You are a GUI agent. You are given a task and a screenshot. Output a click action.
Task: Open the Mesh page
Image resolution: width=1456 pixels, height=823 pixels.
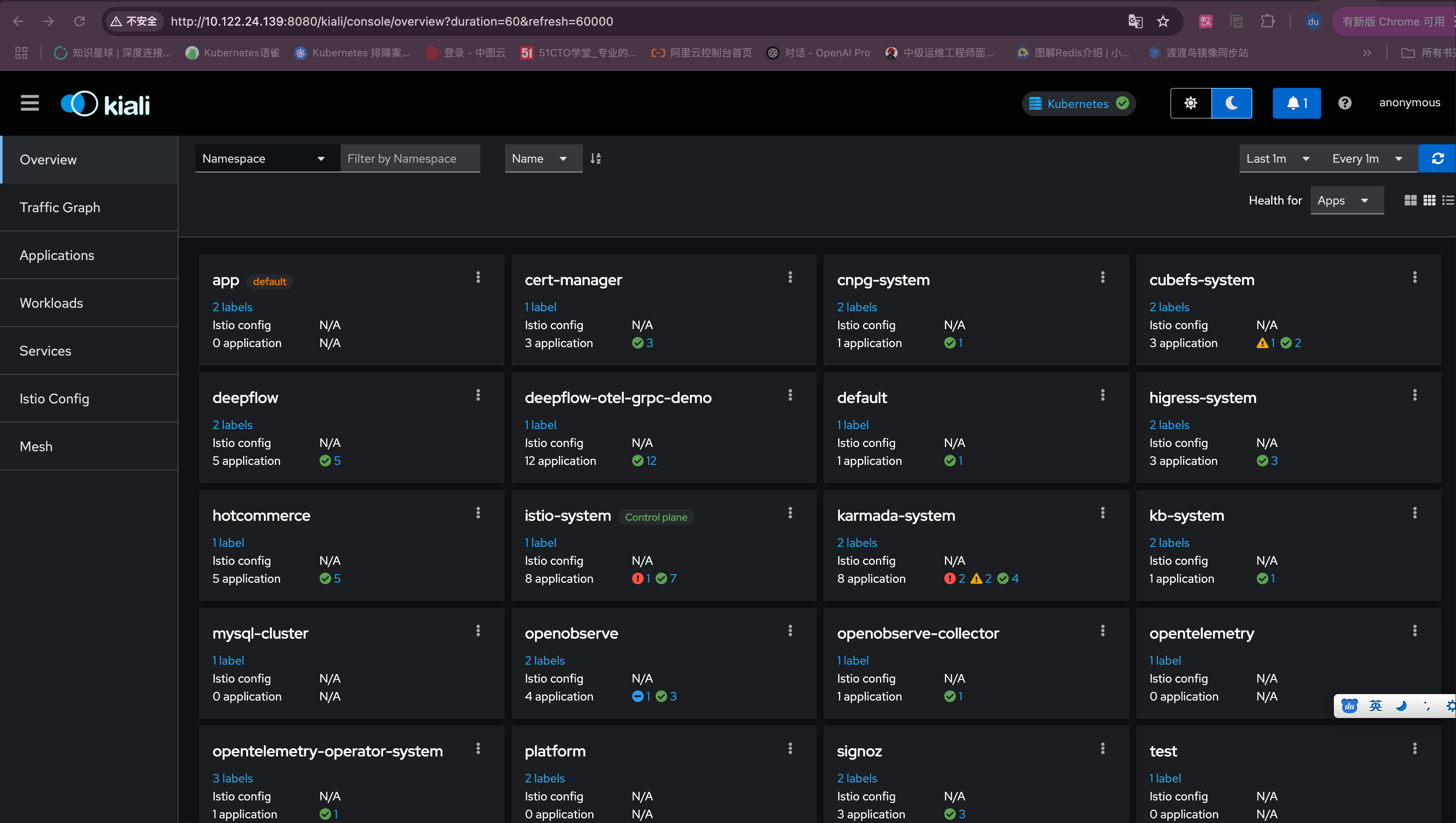tap(89, 446)
